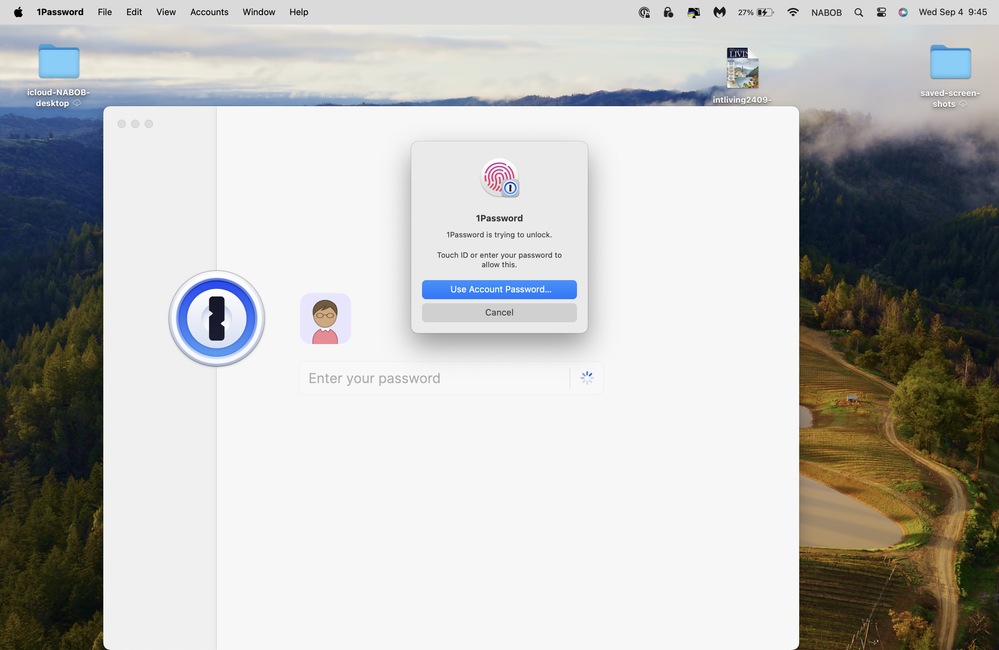This screenshot has height=650, width=999.
Task: Click the loading spinner beside password field
Action: pyautogui.click(x=587, y=378)
